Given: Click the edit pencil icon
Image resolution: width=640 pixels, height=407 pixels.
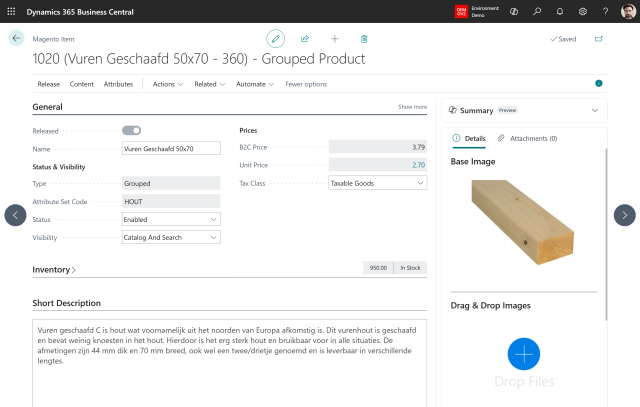Looking at the screenshot, I should tap(276, 39).
